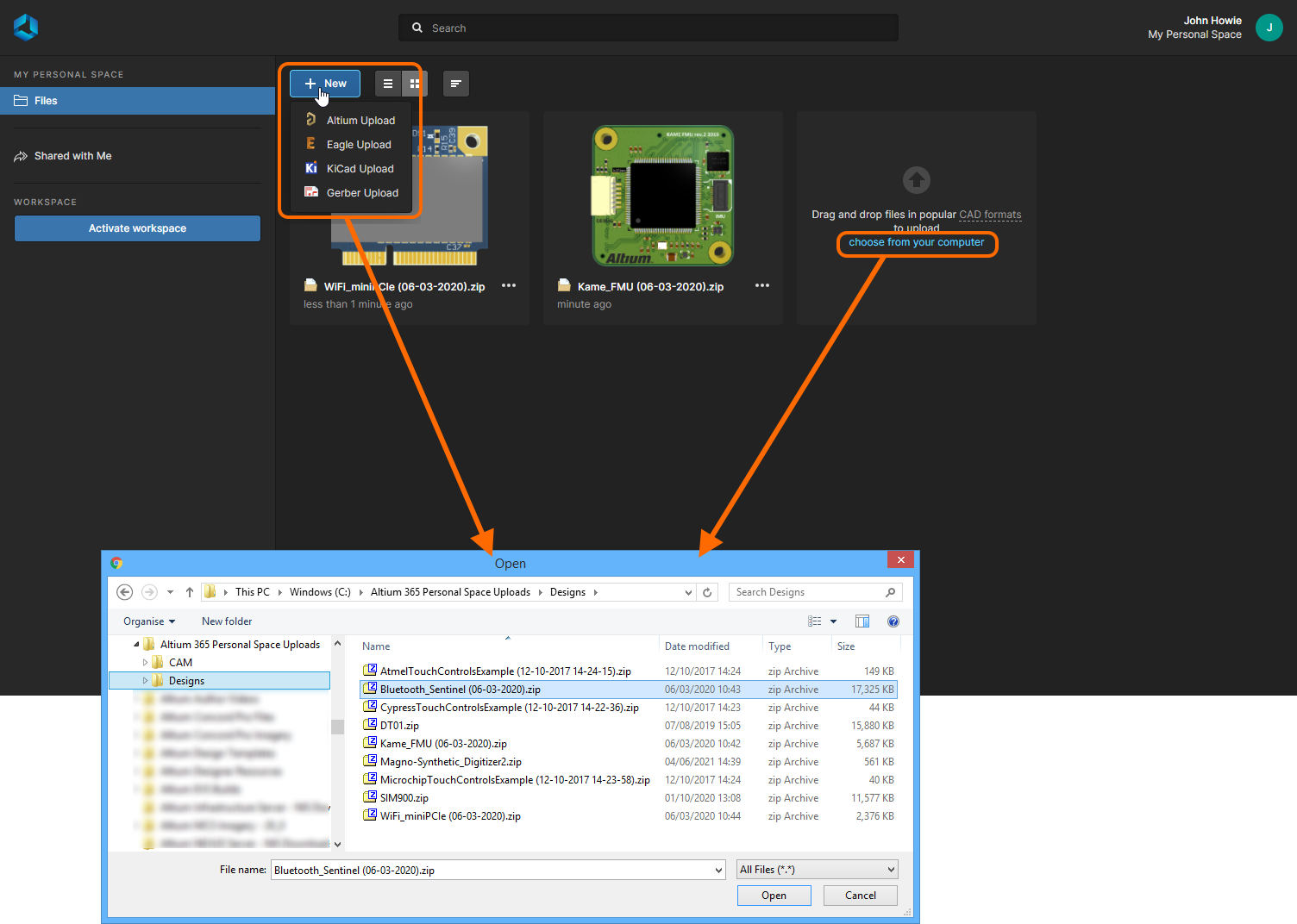Refresh the Designs folder listing
This screenshot has width=1297, height=924.
707,593
